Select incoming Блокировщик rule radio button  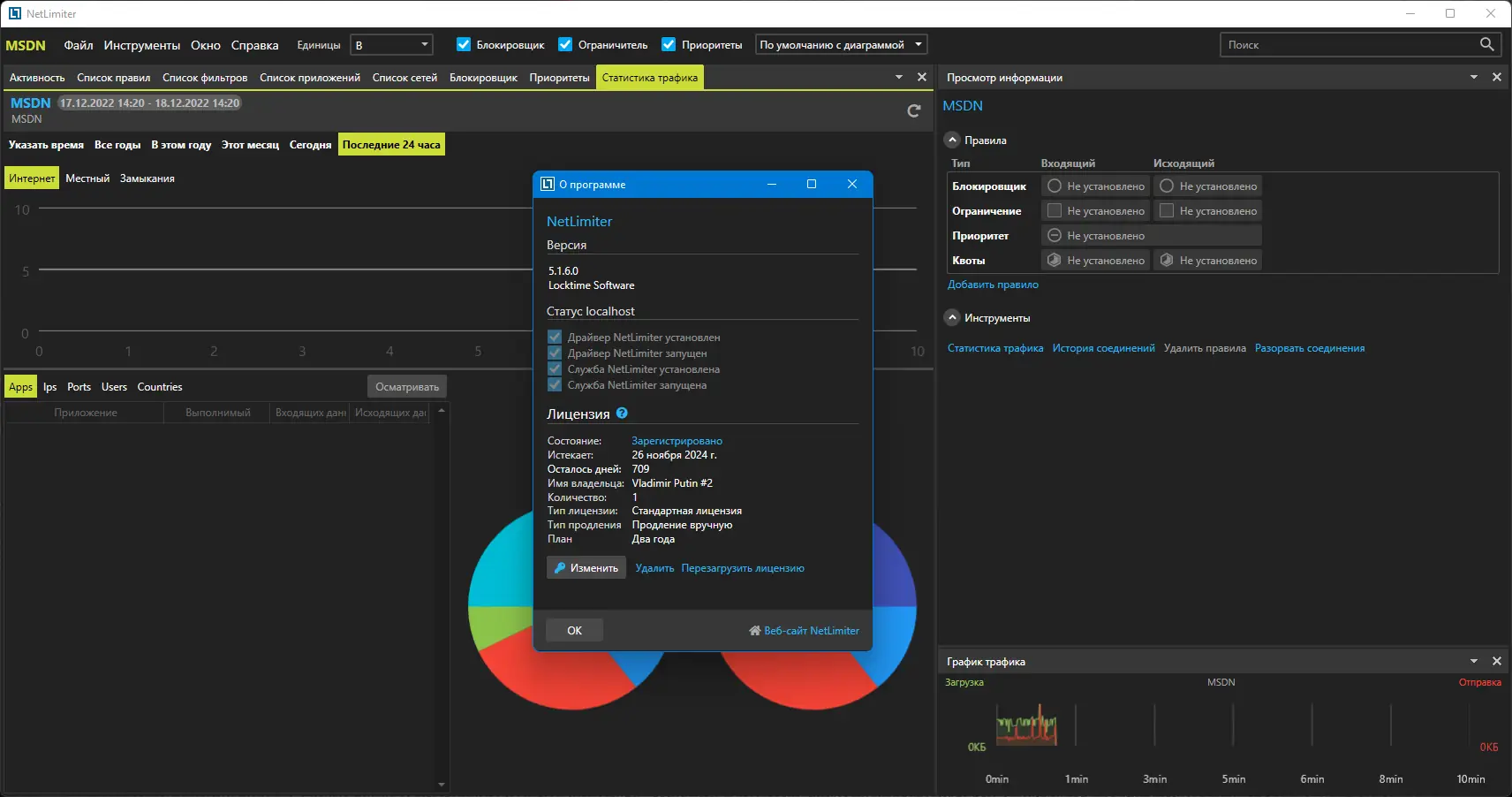[1054, 186]
